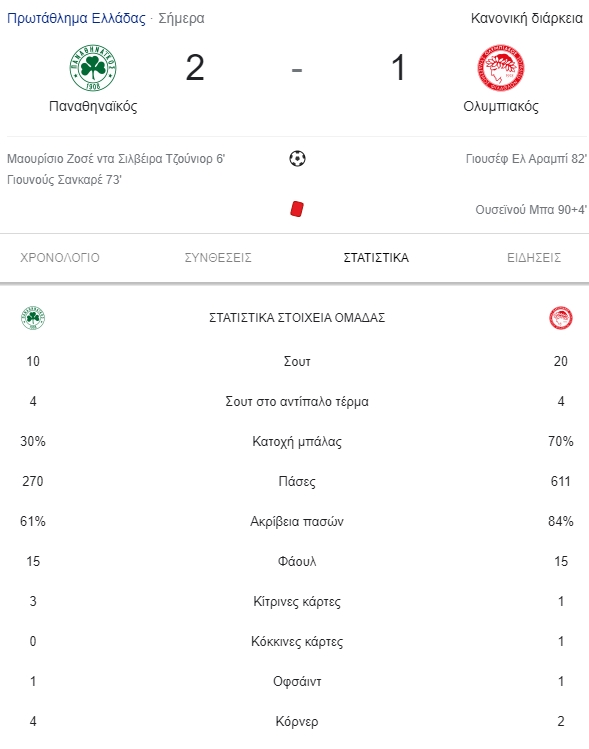Image resolution: width=589 pixels, height=749 pixels.
Task: Click the red card icon
Action: tap(297, 209)
